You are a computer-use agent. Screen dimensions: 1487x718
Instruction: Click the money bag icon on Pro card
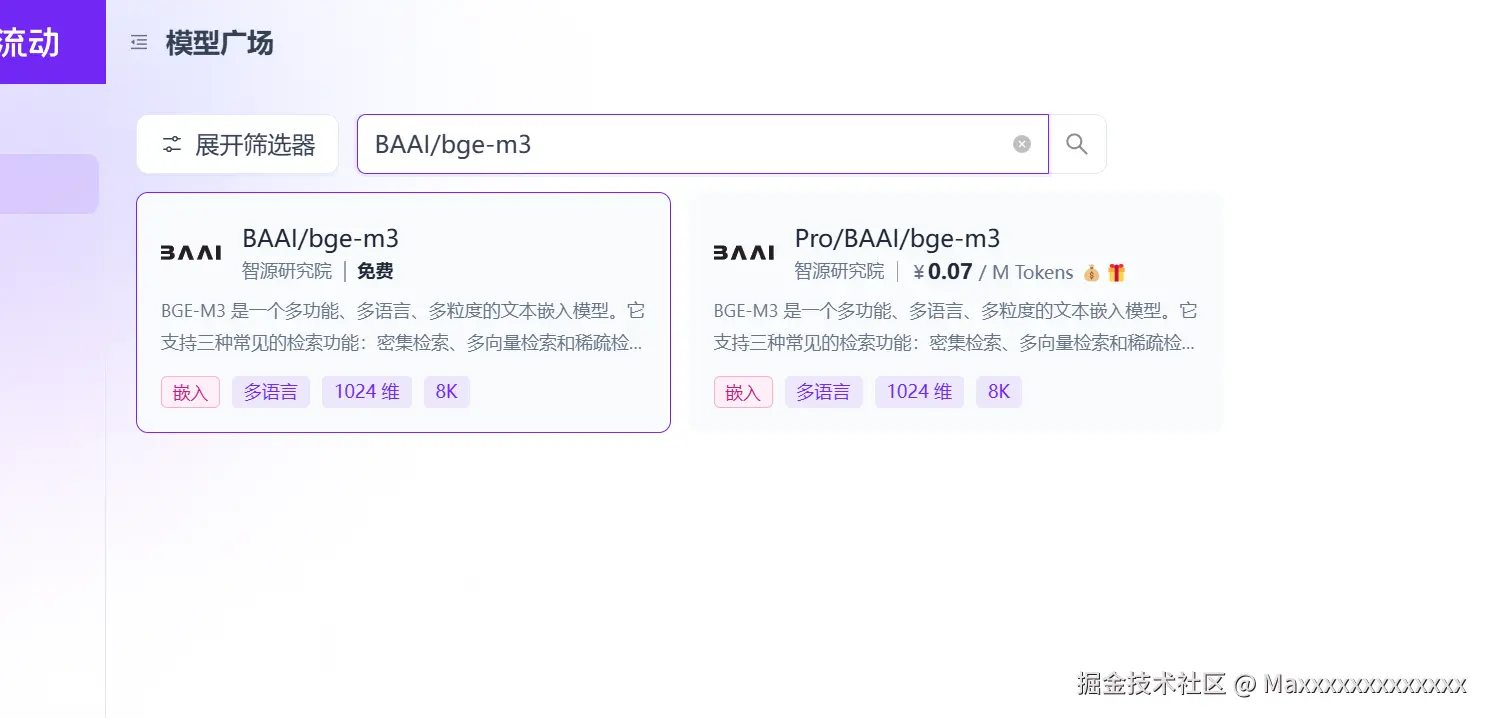(1091, 272)
